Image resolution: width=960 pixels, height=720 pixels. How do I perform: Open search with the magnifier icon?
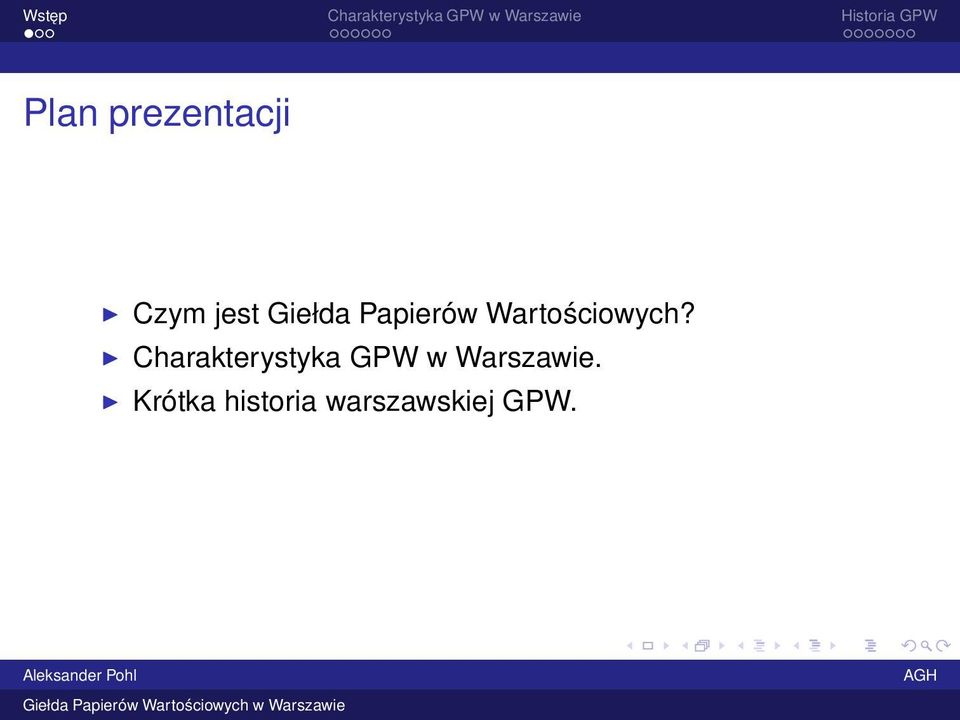[x=926, y=646]
